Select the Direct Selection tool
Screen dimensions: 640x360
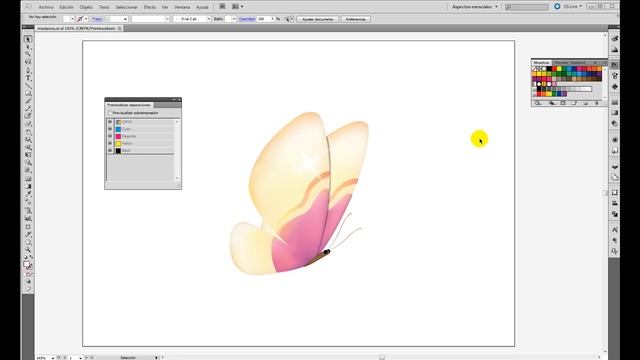(28, 47)
